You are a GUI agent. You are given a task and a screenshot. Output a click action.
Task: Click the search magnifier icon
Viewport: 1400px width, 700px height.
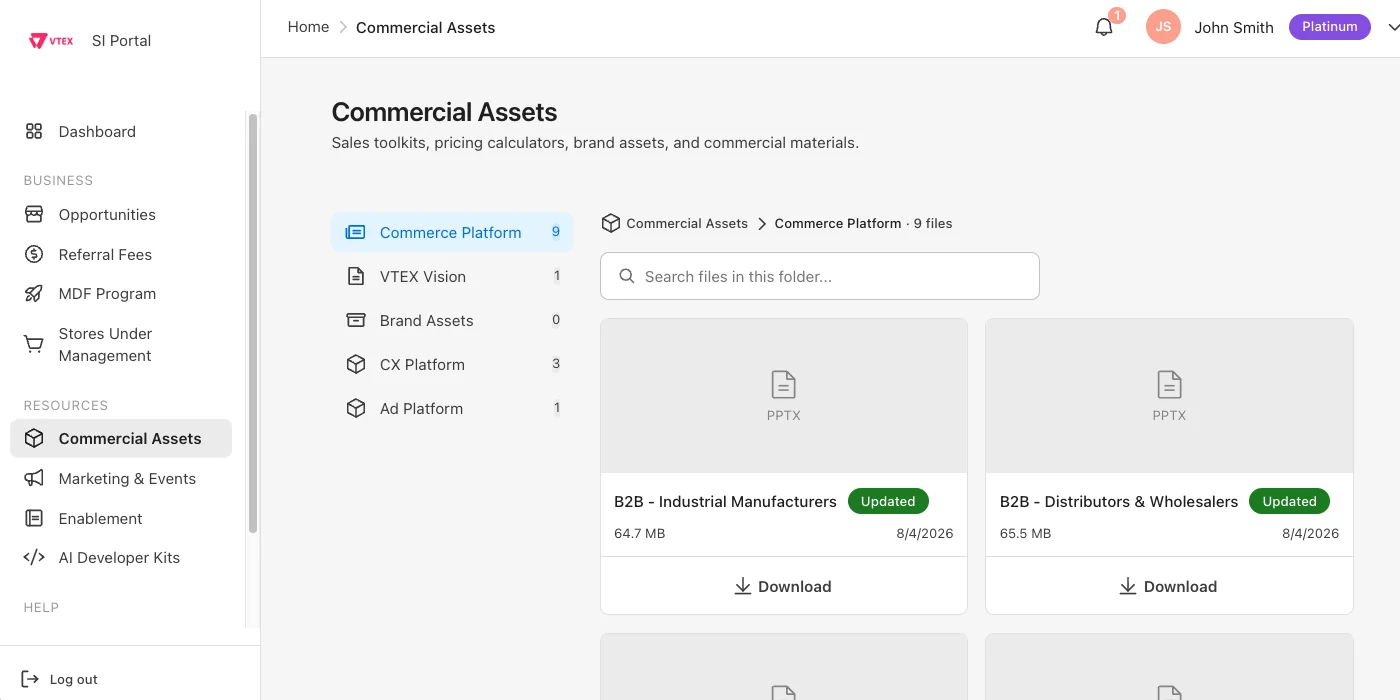click(x=627, y=276)
